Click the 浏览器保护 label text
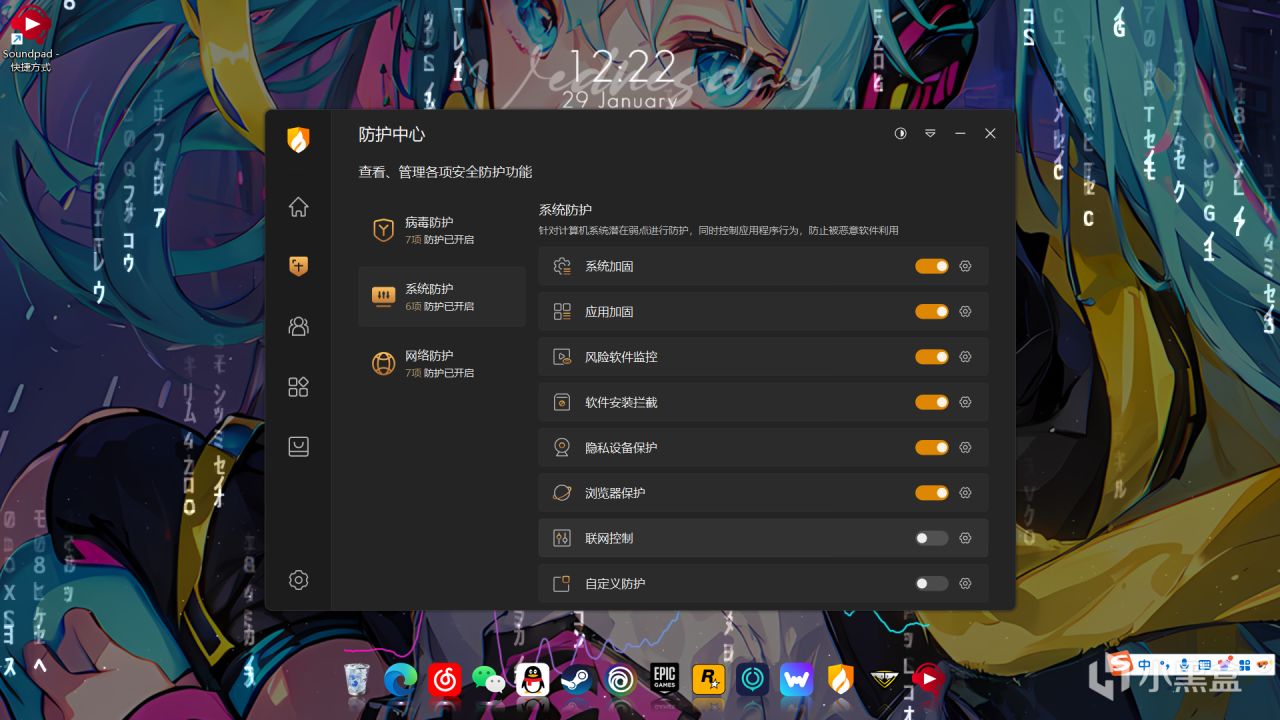The width and height of the screenshot is (1280, 720). (615, 493)
